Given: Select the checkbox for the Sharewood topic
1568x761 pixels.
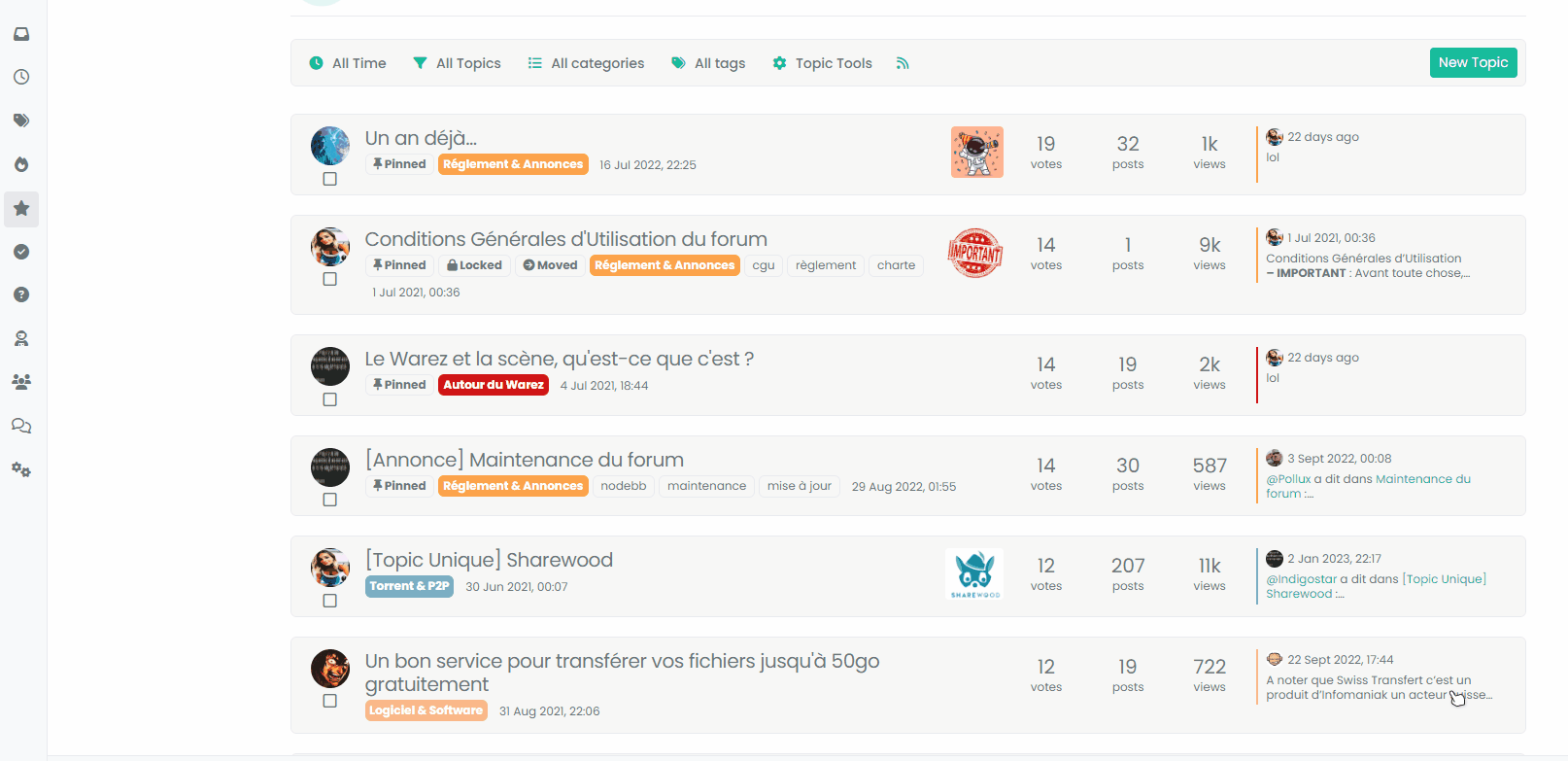Looking at the screenshot, I should coord(330,601).
